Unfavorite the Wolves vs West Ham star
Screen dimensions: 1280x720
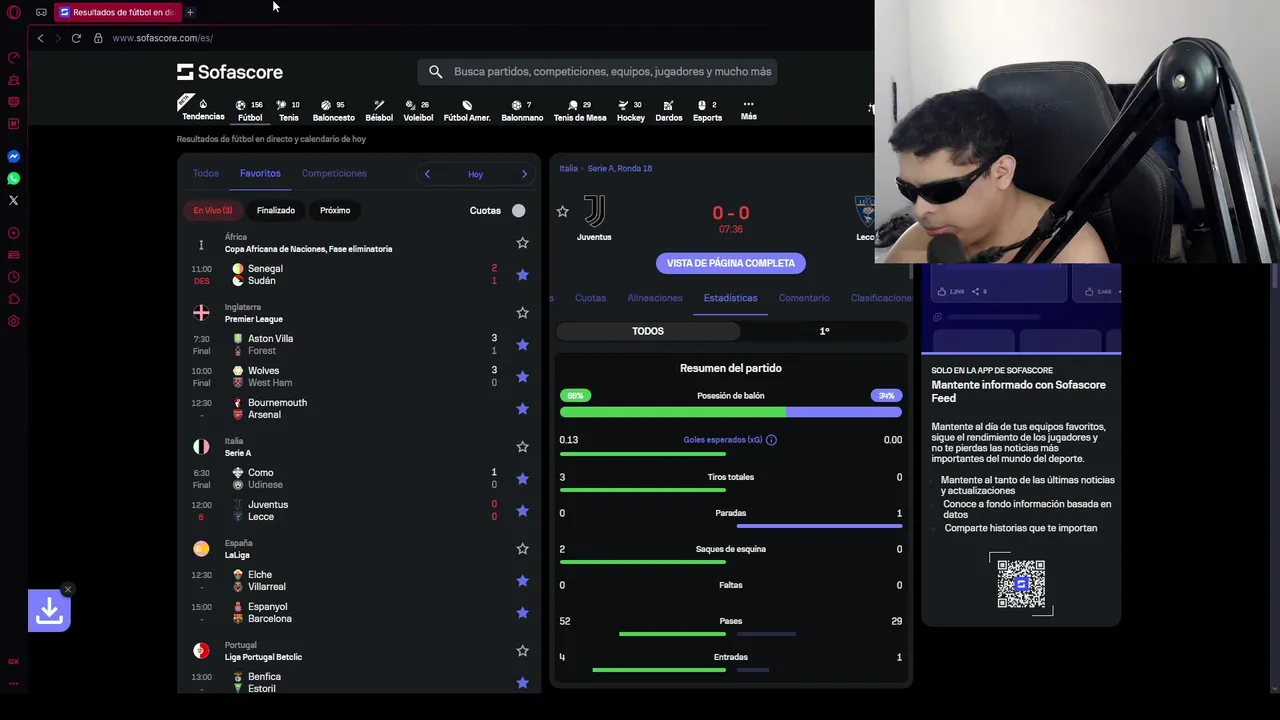tap(522, 377)
